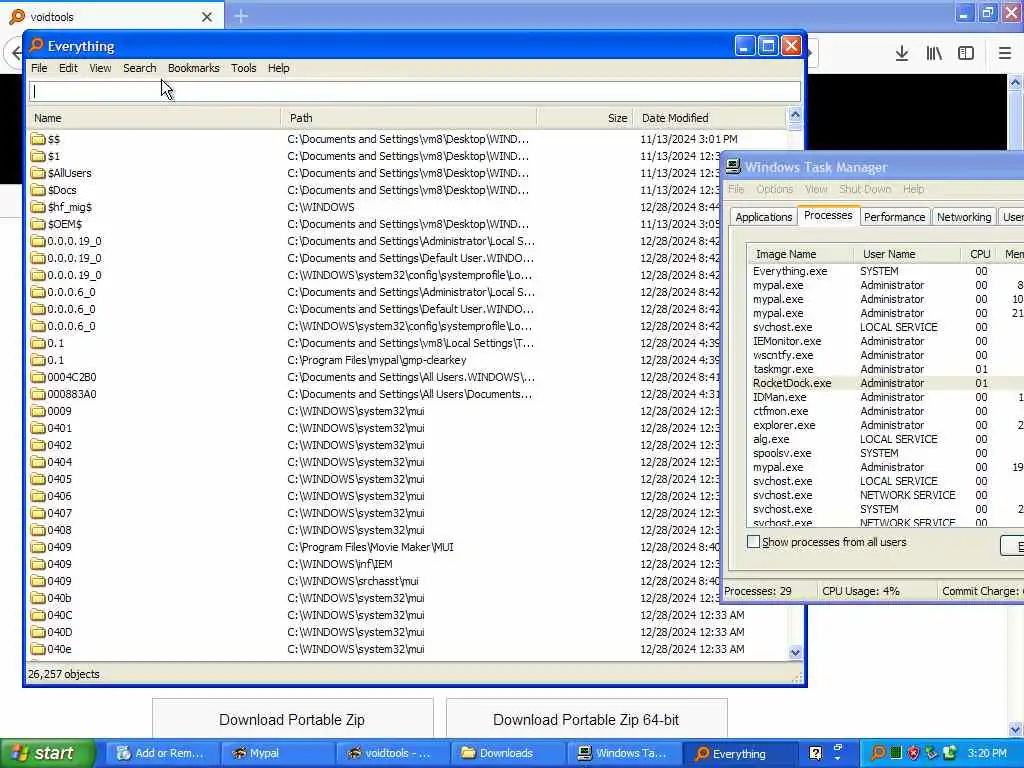Sort processes by User Name column
Viewport: 1024px width, 768px height.
pos(907,254)
